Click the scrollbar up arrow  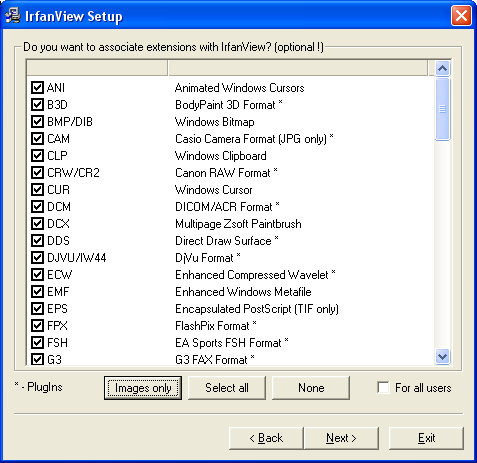tap(443, 69)
